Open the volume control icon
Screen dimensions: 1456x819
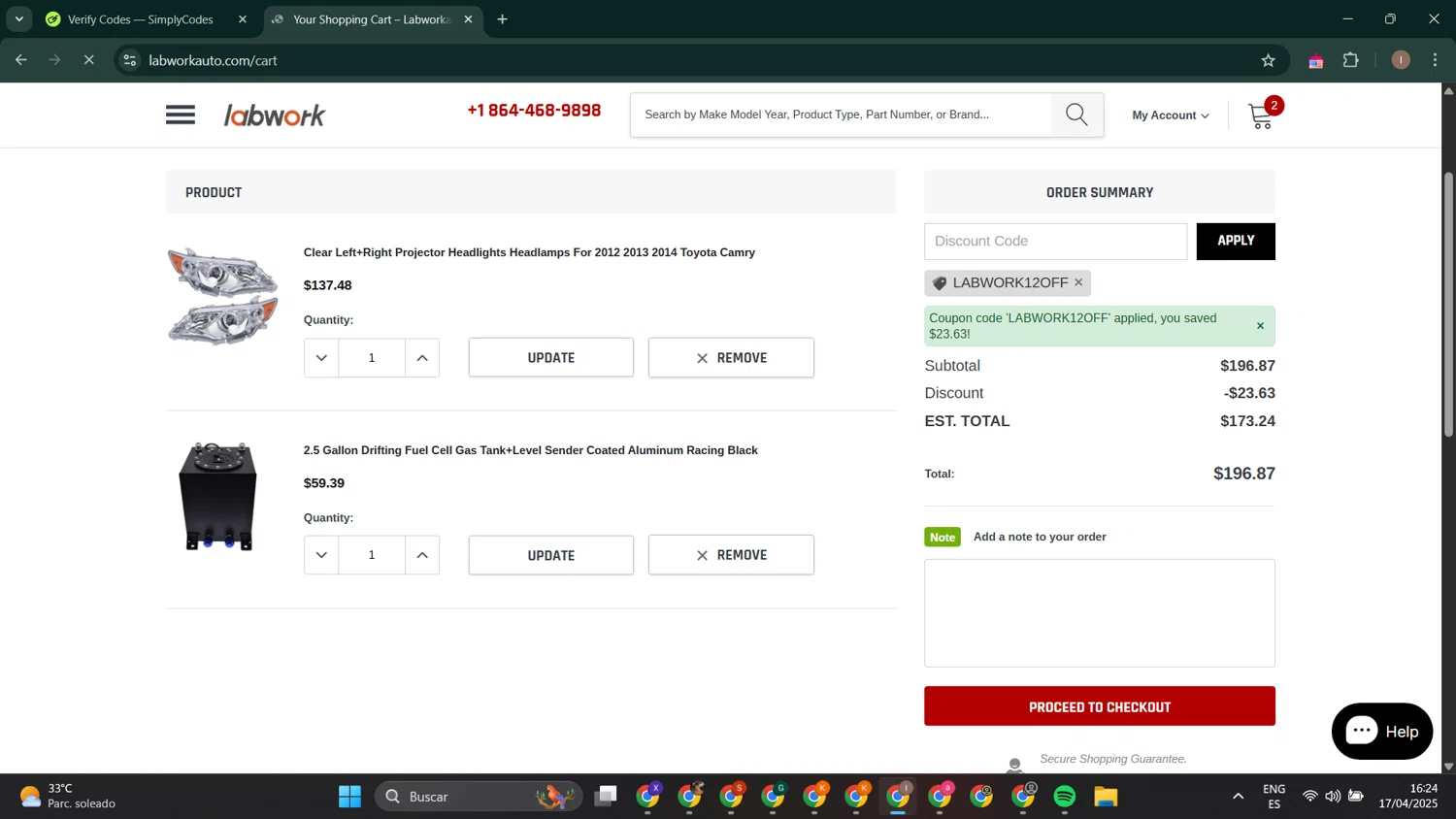pyautogui.click(x=1333, y=797)
